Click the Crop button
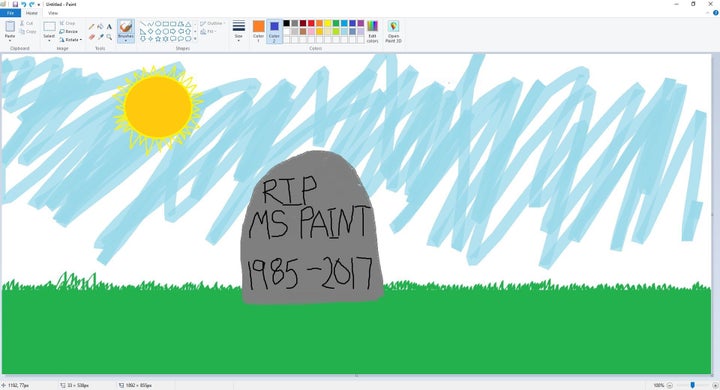 coord(67,23)
